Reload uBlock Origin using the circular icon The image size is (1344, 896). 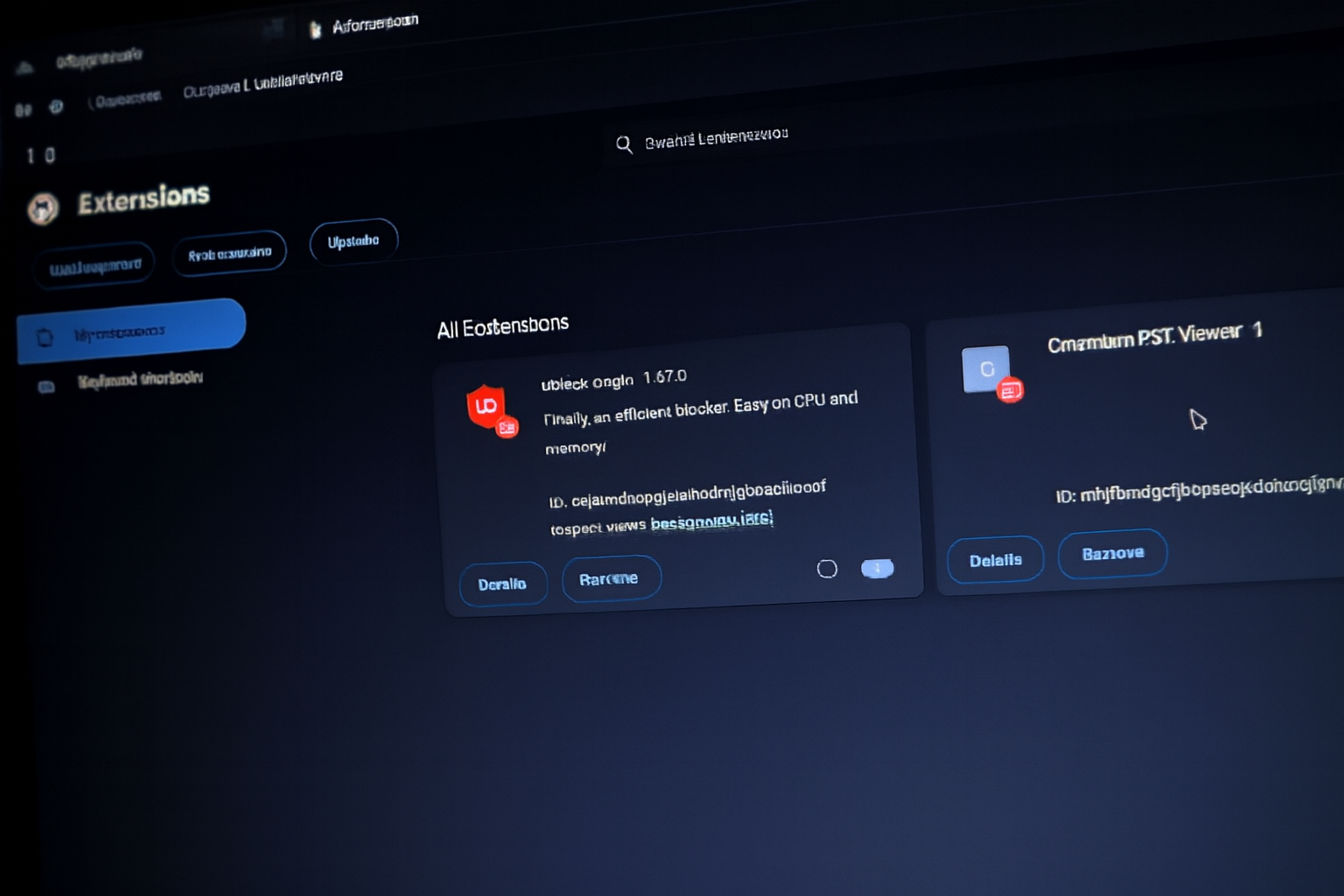coord(827,570)
